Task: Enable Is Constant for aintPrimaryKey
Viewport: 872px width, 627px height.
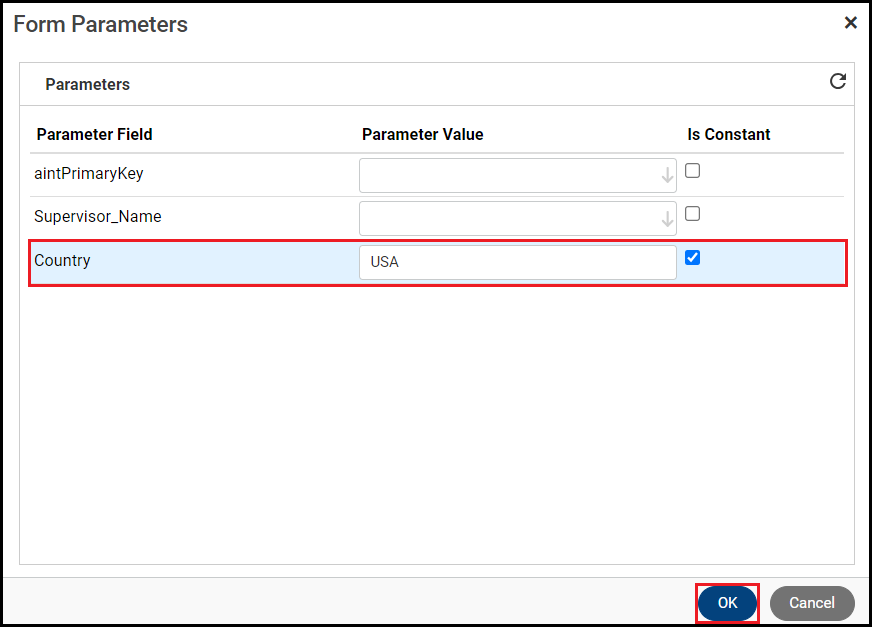Action: [x=692, y=171]
